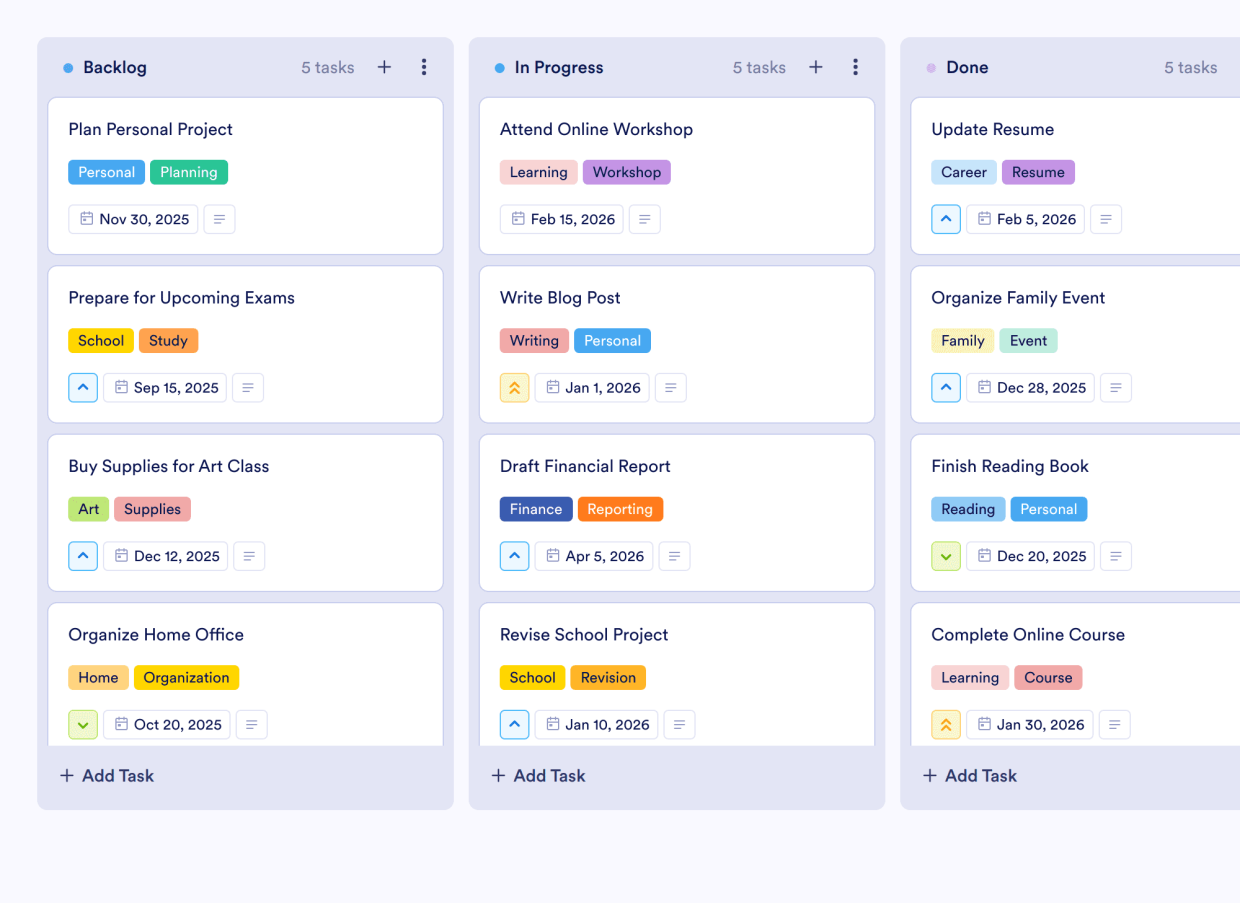This screenshot has height=903, width=1240.
Task: Click the calendar icon on Plan Personal Project
Action: click(89, 218)
